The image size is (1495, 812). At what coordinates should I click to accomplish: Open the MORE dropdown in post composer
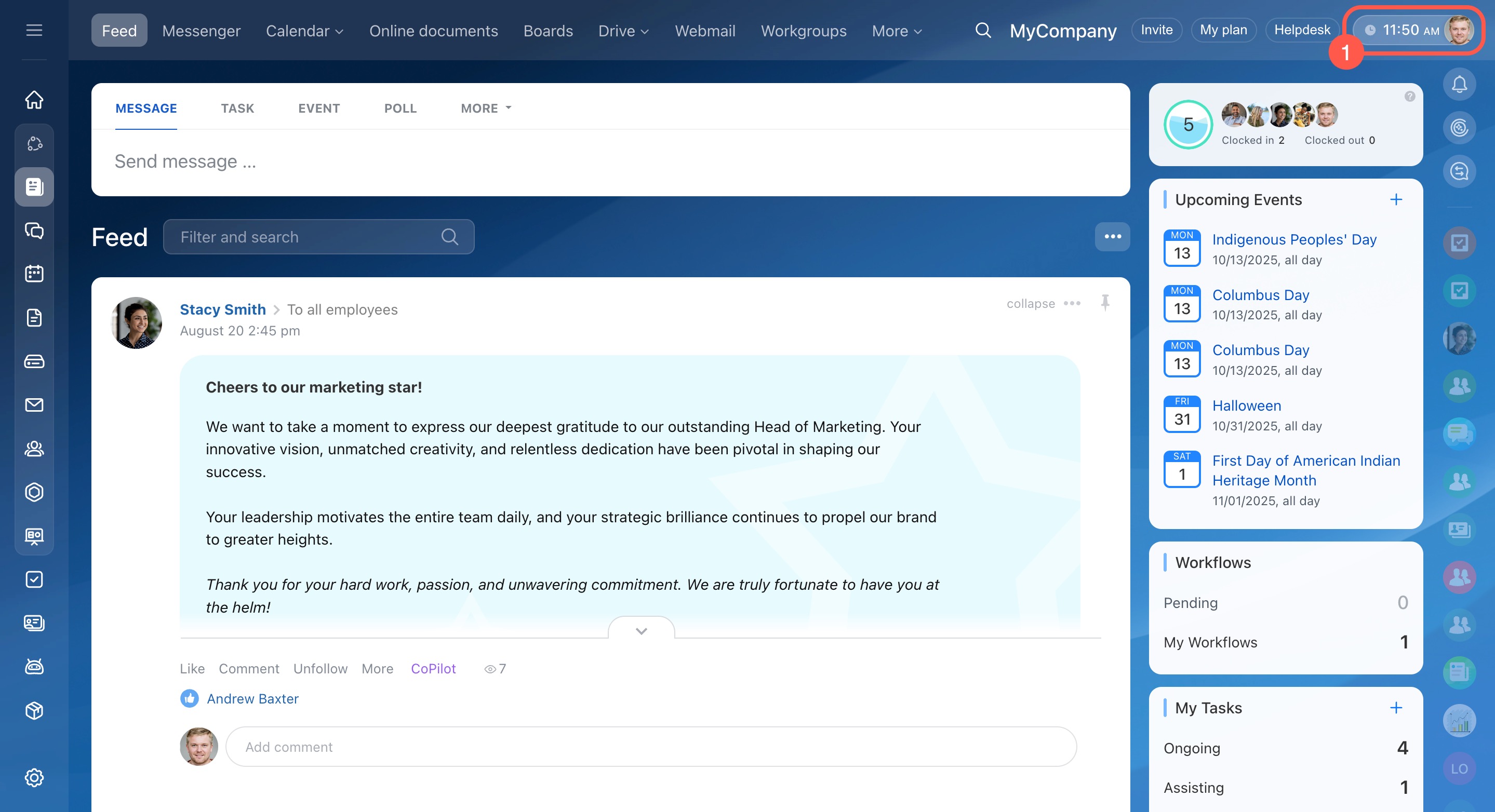(x=485, y=109)
